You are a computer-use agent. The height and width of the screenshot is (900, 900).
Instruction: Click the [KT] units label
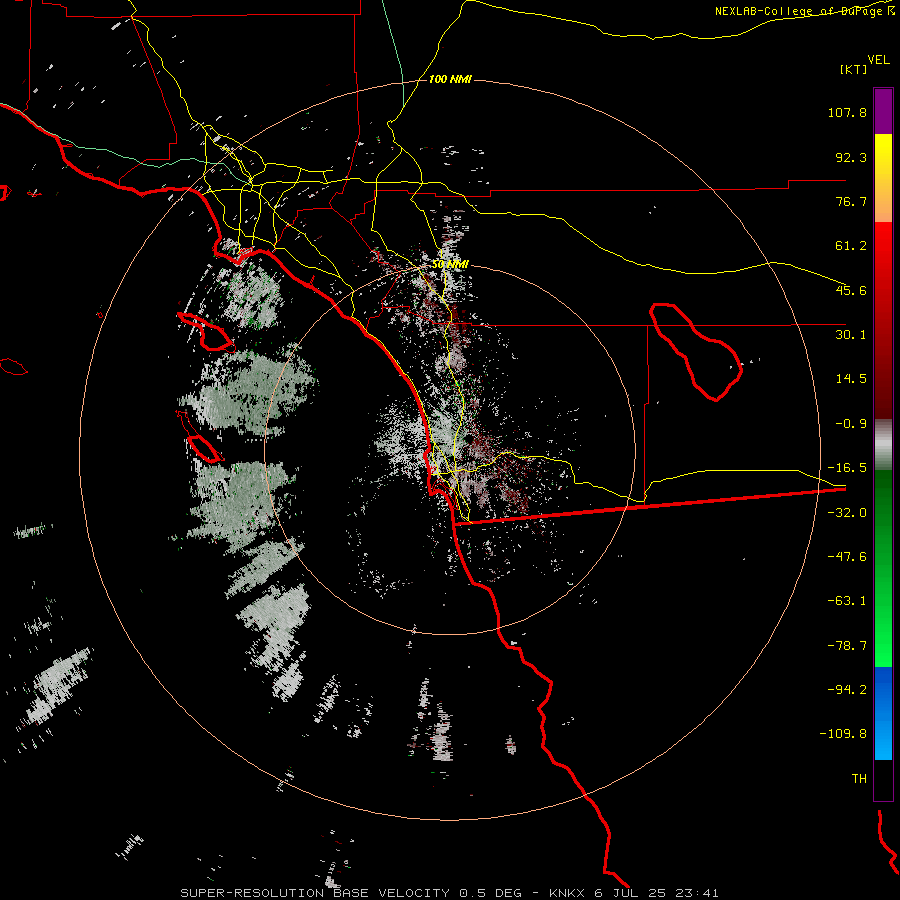point(853,69)
